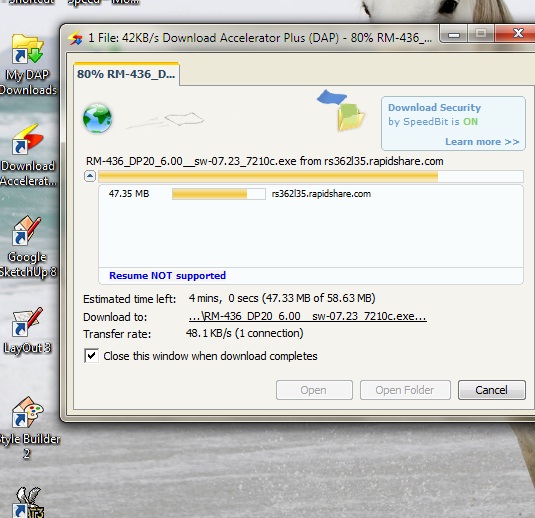The width and height of the screenshot is (535, 518).
Task: Click the DAP lightning icon in title bar
Action: tap(75, 38)
